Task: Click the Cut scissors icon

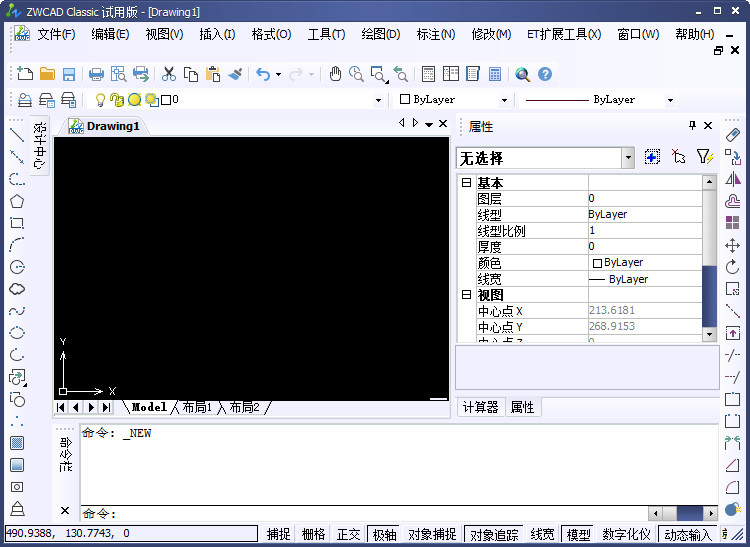Action: [x=169, y=74]
